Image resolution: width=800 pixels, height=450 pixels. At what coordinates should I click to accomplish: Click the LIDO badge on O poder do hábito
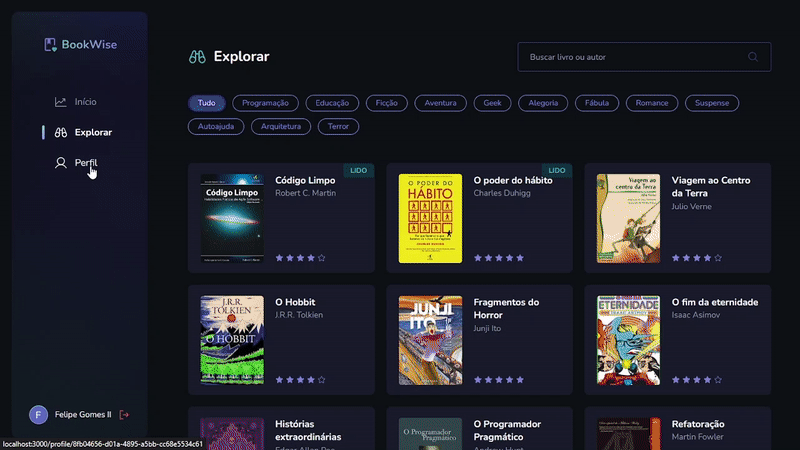(557, 170)
